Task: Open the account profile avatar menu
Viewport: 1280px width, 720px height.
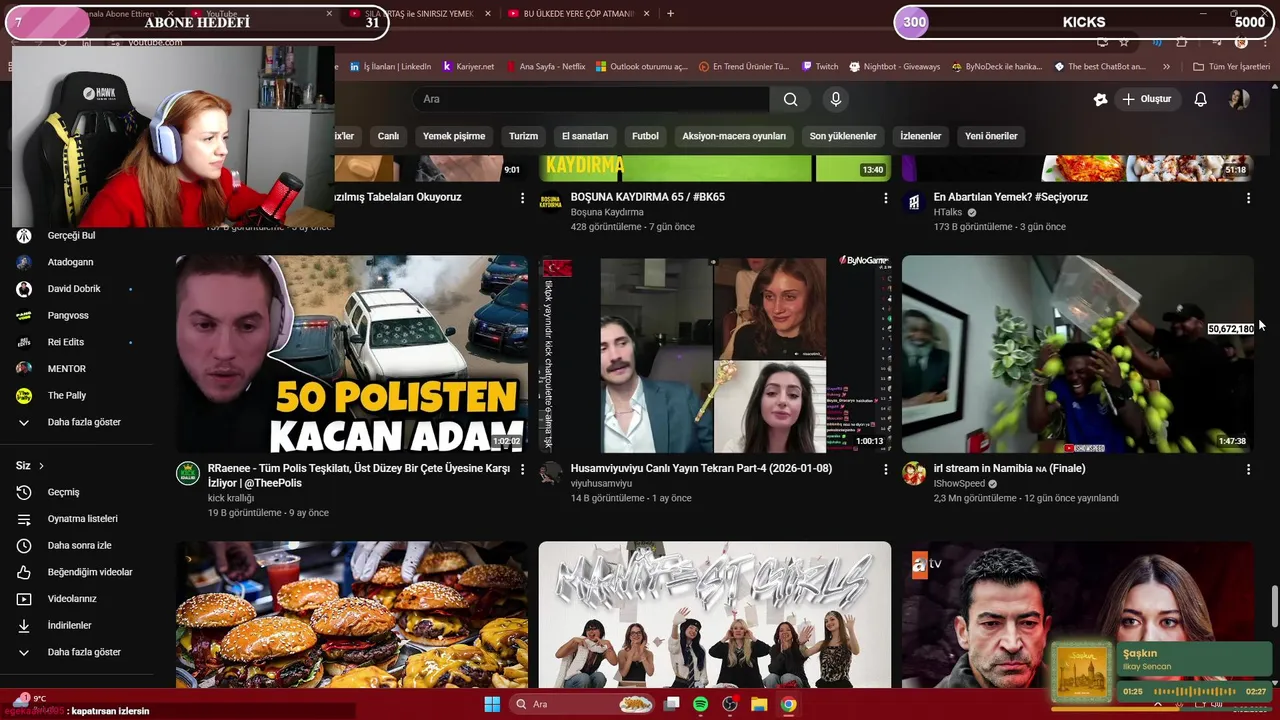Action: coord(1239,99)
